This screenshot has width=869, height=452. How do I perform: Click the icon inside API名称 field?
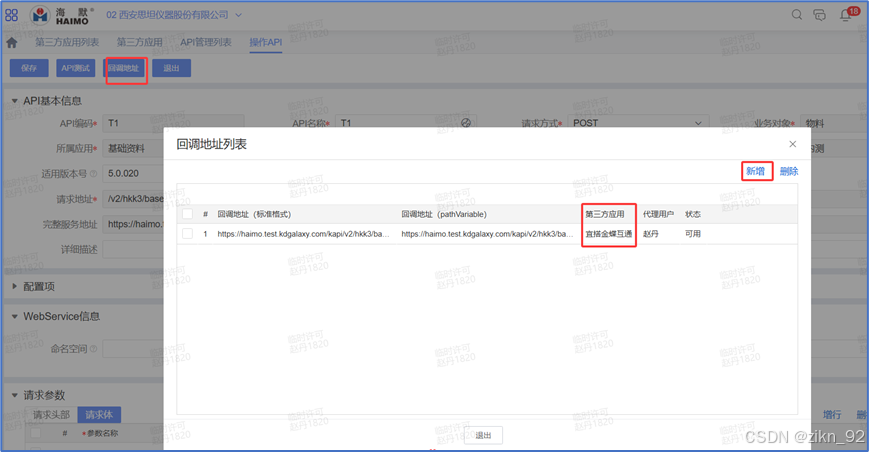pyautogui.click(x=466, y=123)
